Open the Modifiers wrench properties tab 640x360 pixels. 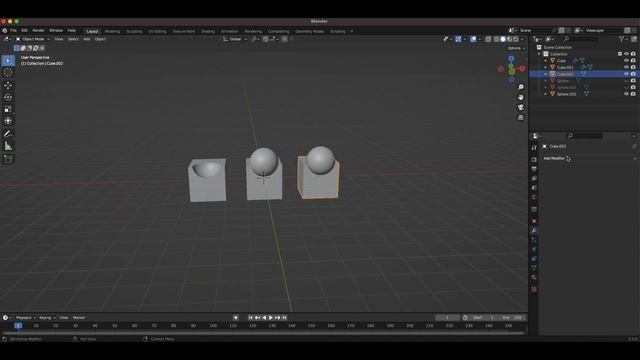[534, 231]
